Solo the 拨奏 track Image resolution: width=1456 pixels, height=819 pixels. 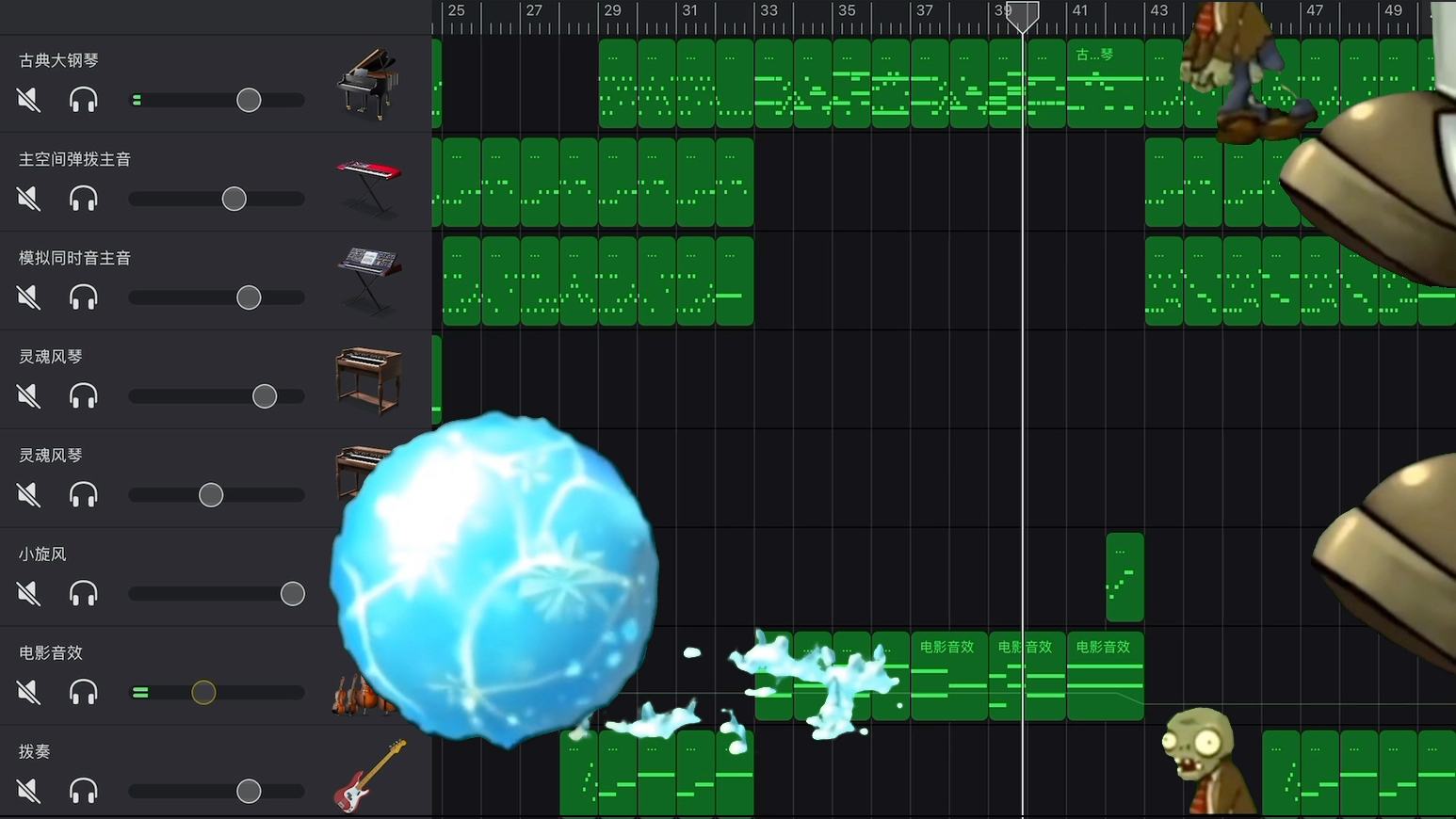click(84, 792)
